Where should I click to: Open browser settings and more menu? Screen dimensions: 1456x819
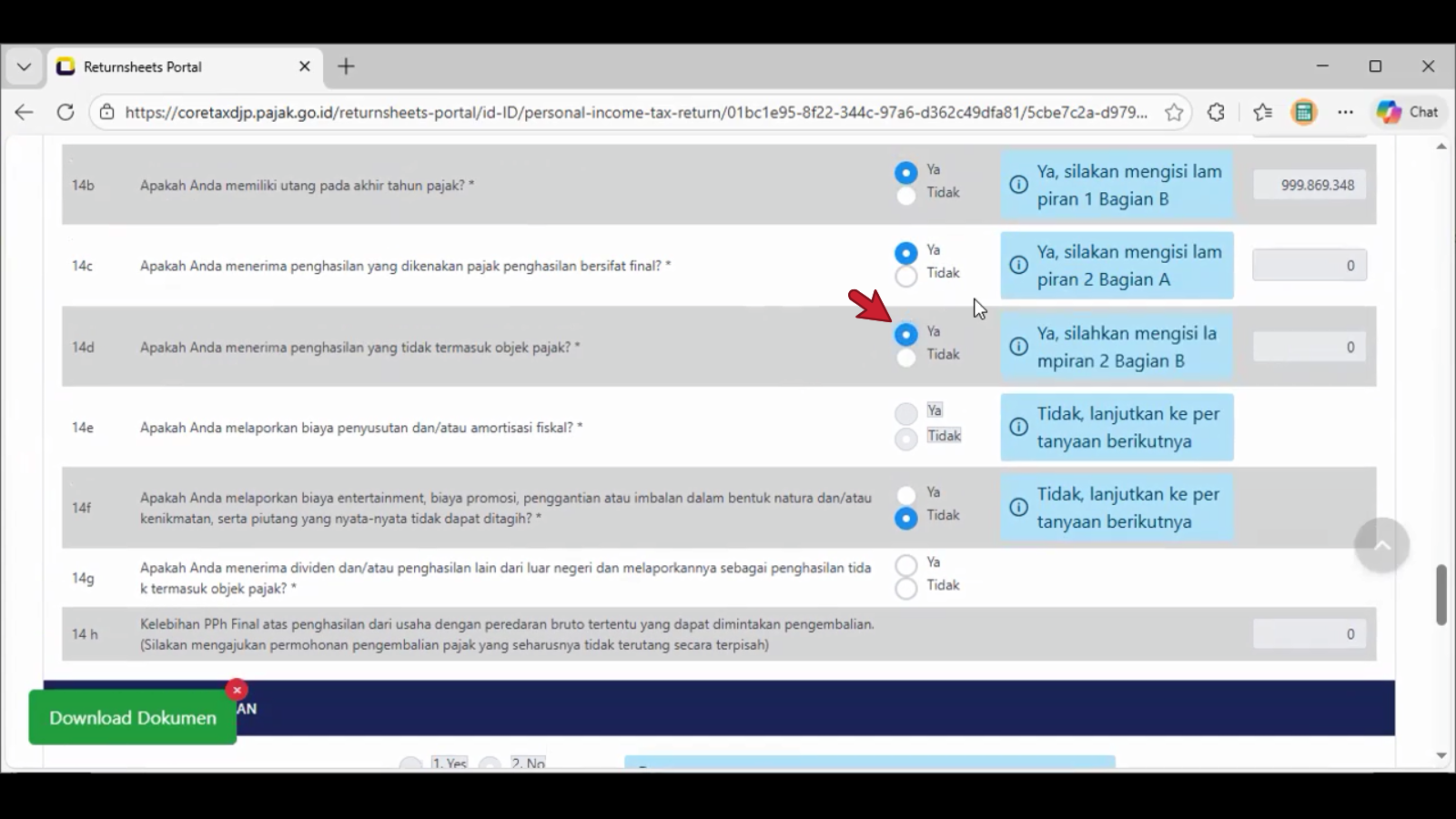pyautogui.click(x=1345, y=112)
